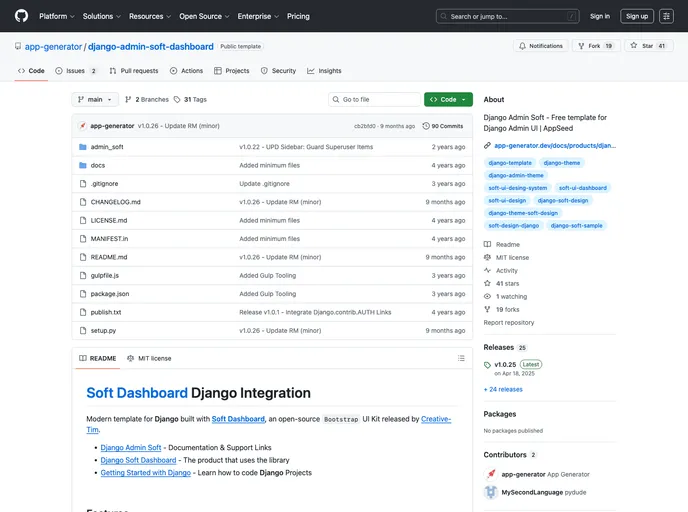Image resolution: width=688 pixels, height=512 pixels.
Task: Open the README.md file
Action: click(109, 258)
